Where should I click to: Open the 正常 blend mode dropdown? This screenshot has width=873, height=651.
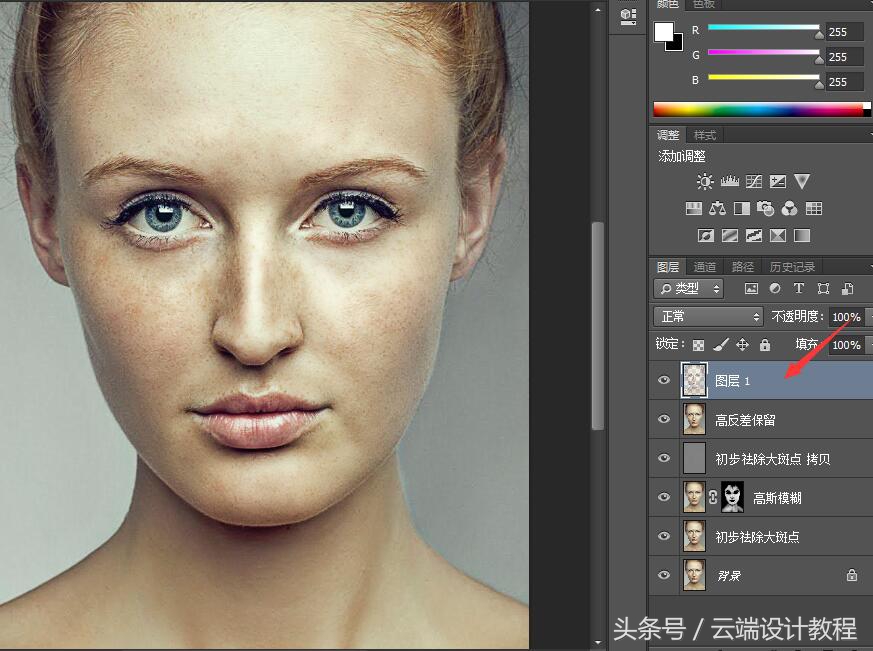click(x=708, y=316)
